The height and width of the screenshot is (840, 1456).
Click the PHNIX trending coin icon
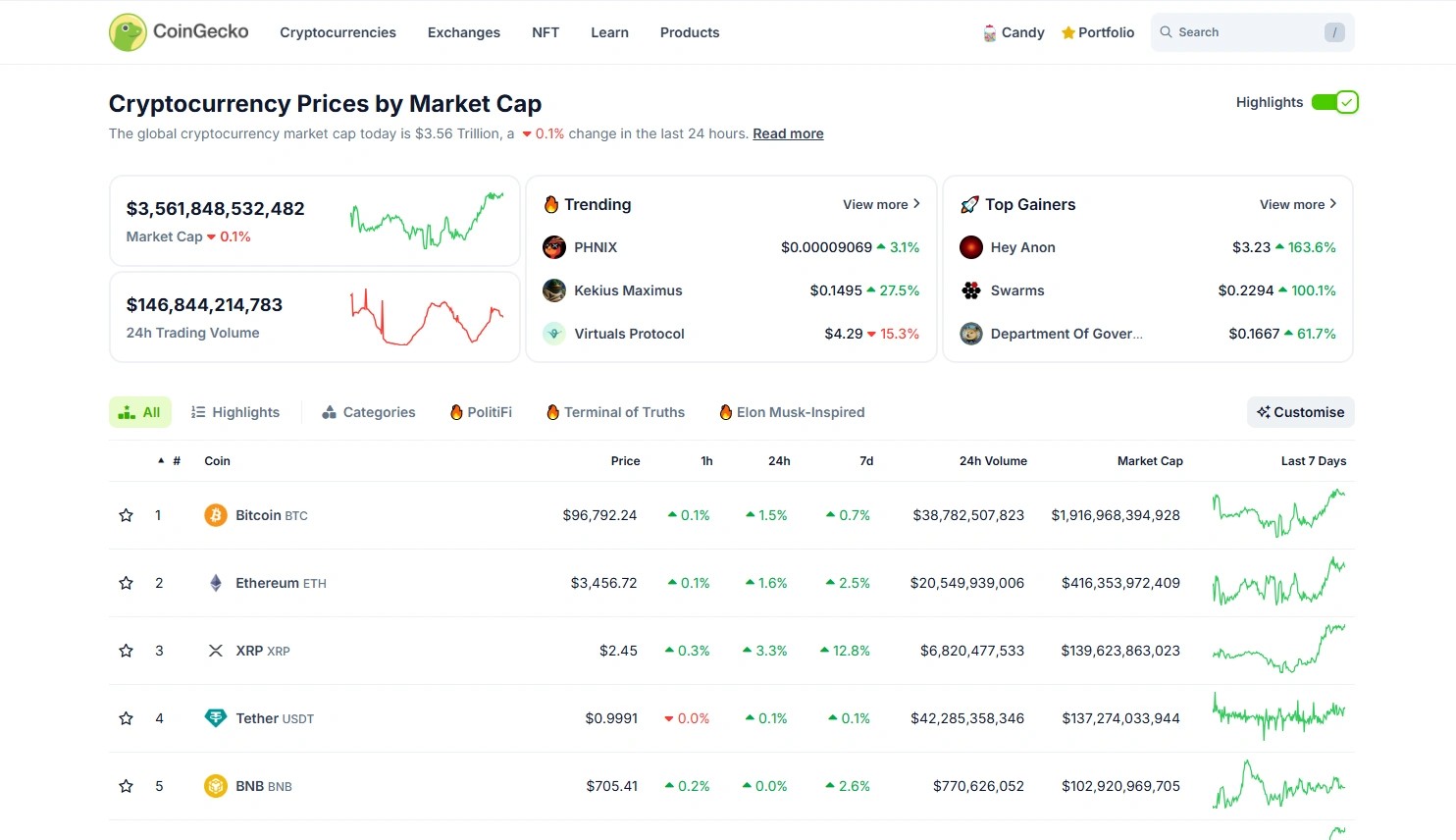[x=554, y=247]
